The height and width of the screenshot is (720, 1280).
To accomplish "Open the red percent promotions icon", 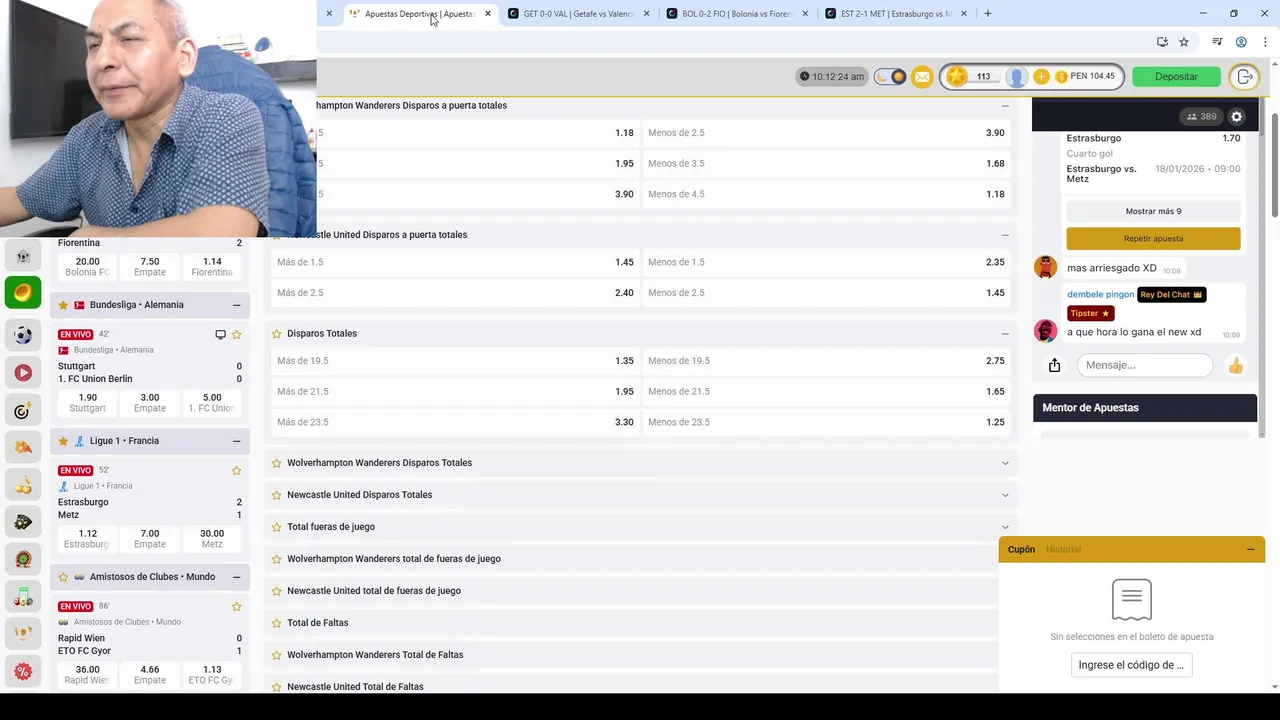I will click(23, 671).
